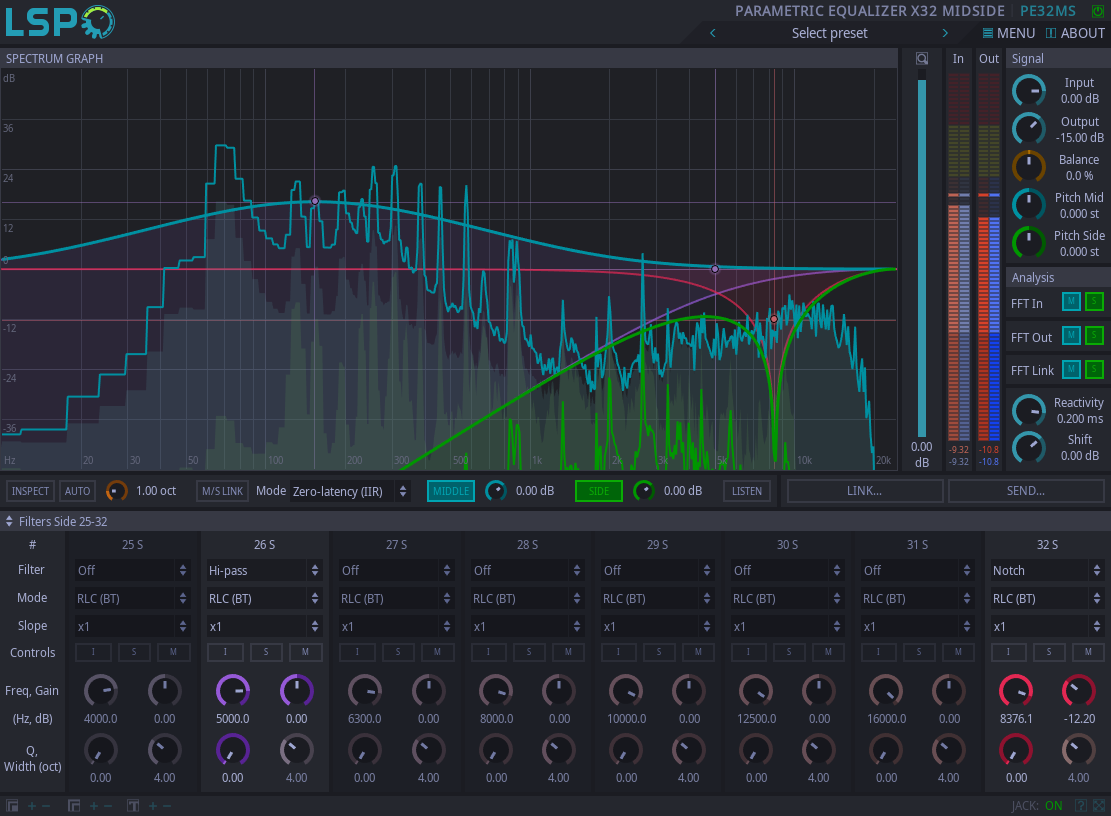The image size is (1111, 816).
Task: Click the Input gain knob
Action: 1028,91
